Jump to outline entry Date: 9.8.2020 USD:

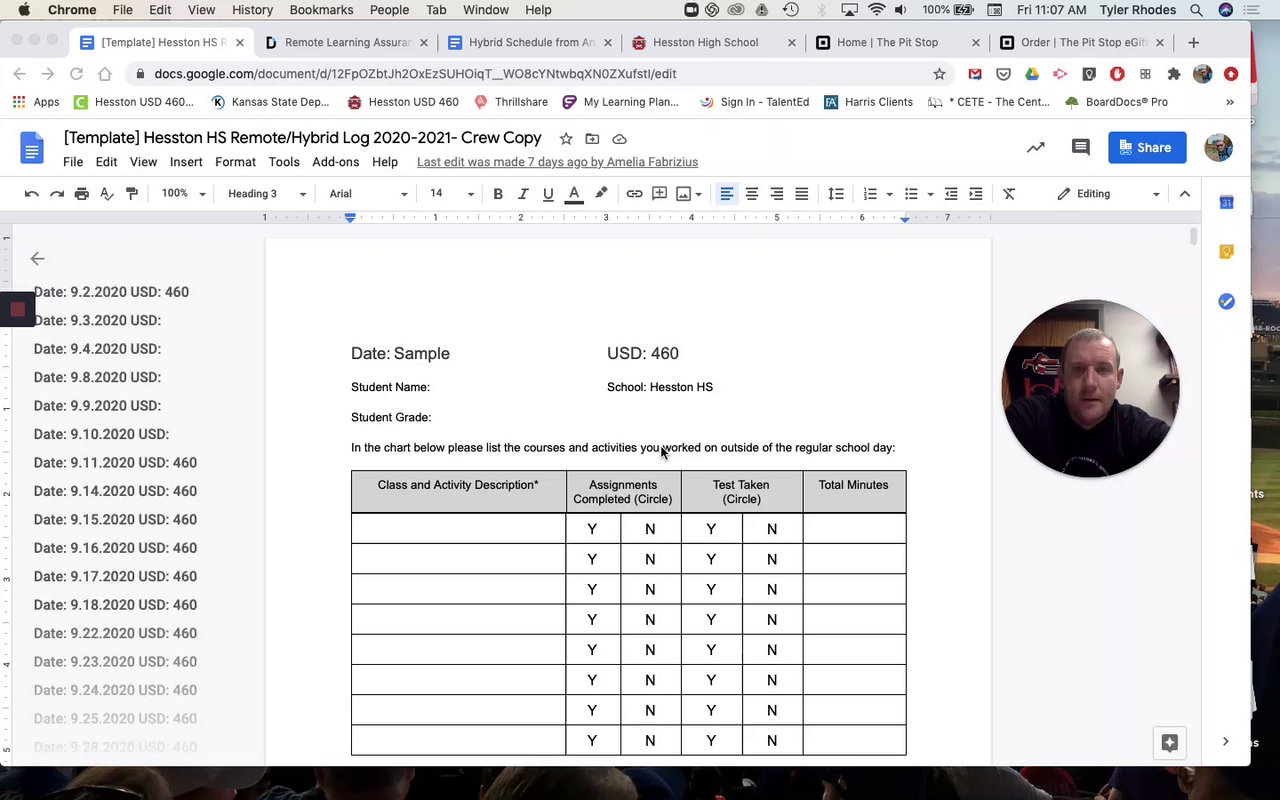point(97,377)
